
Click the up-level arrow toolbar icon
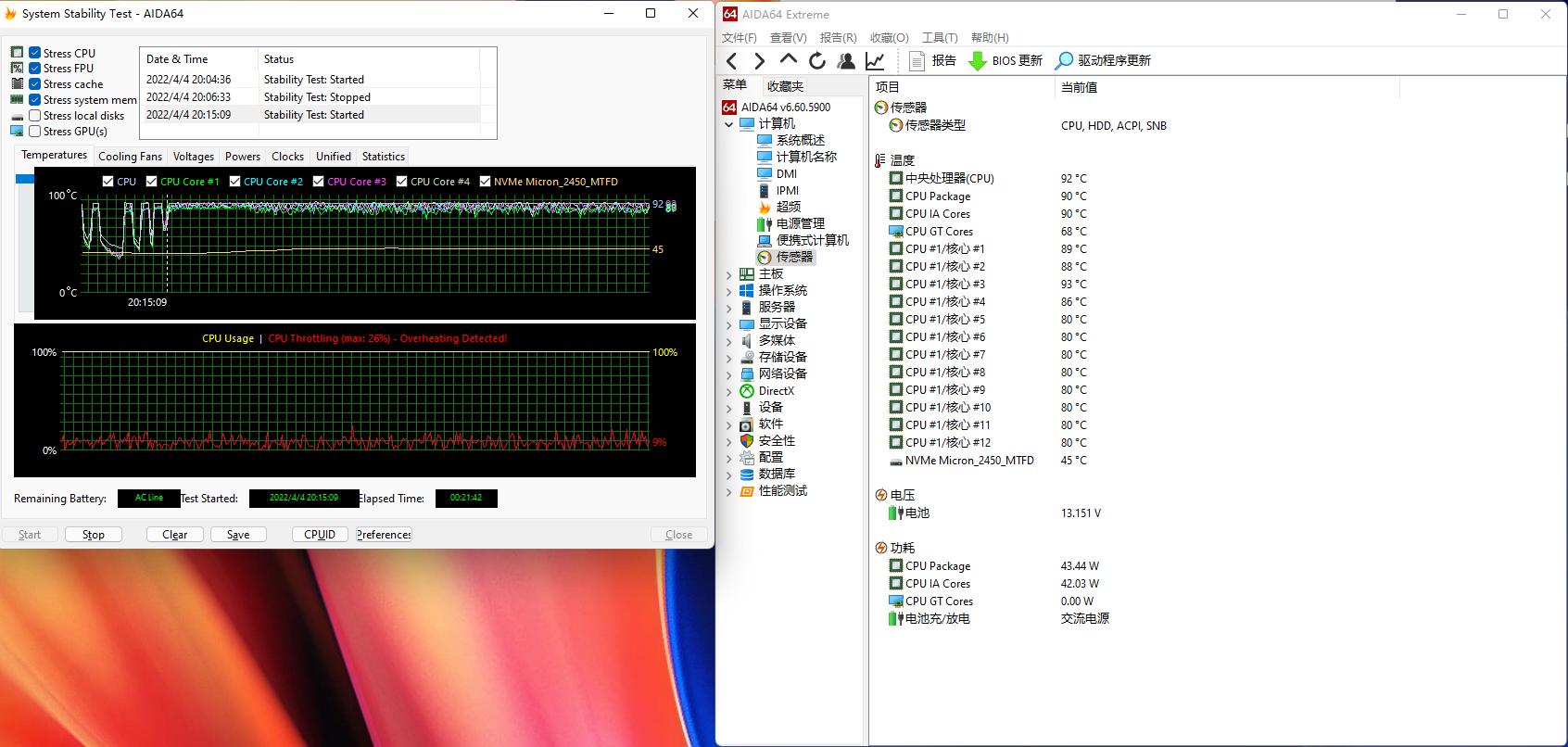click(788, 59)
